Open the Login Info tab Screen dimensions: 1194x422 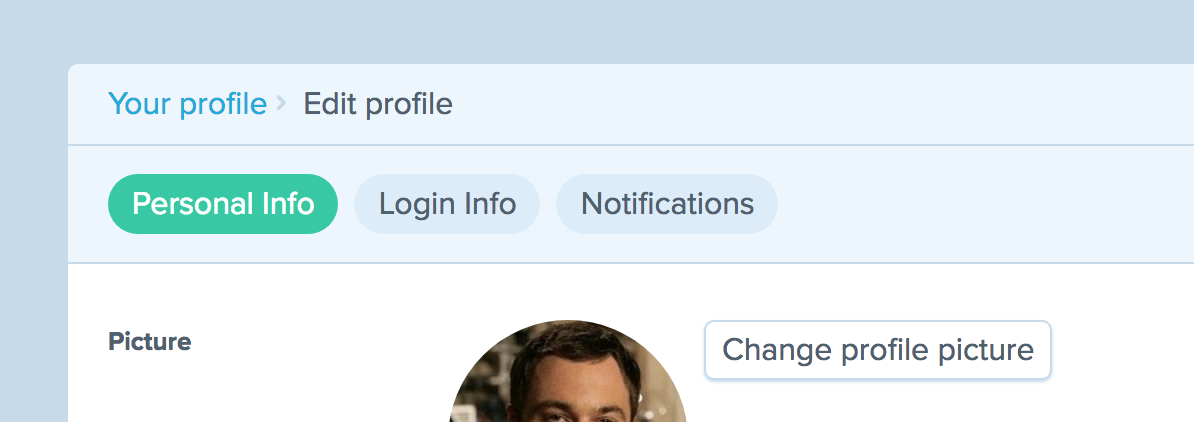[x=447, y=204]
